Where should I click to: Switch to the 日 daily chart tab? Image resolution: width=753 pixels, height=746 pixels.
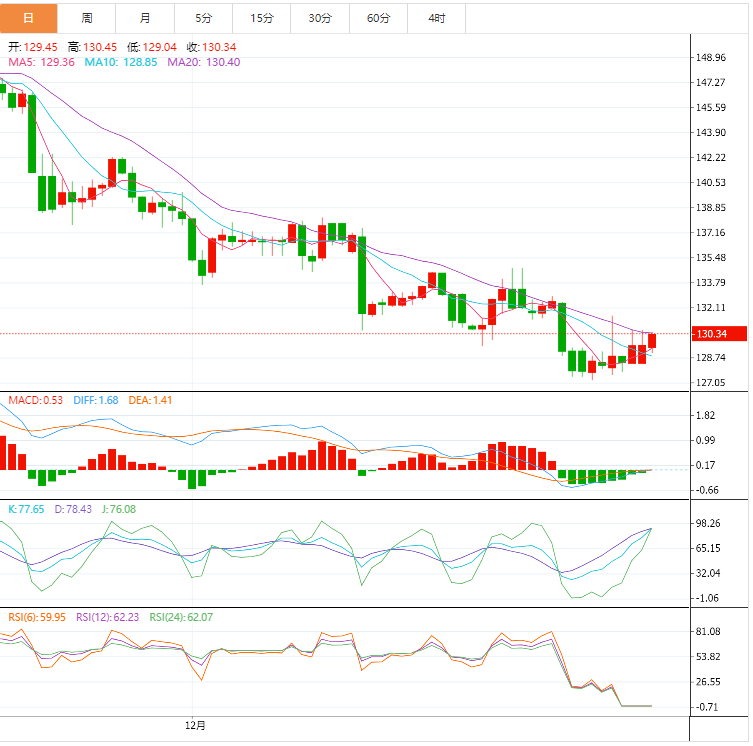pyautogui.click(x=28, y=18)
